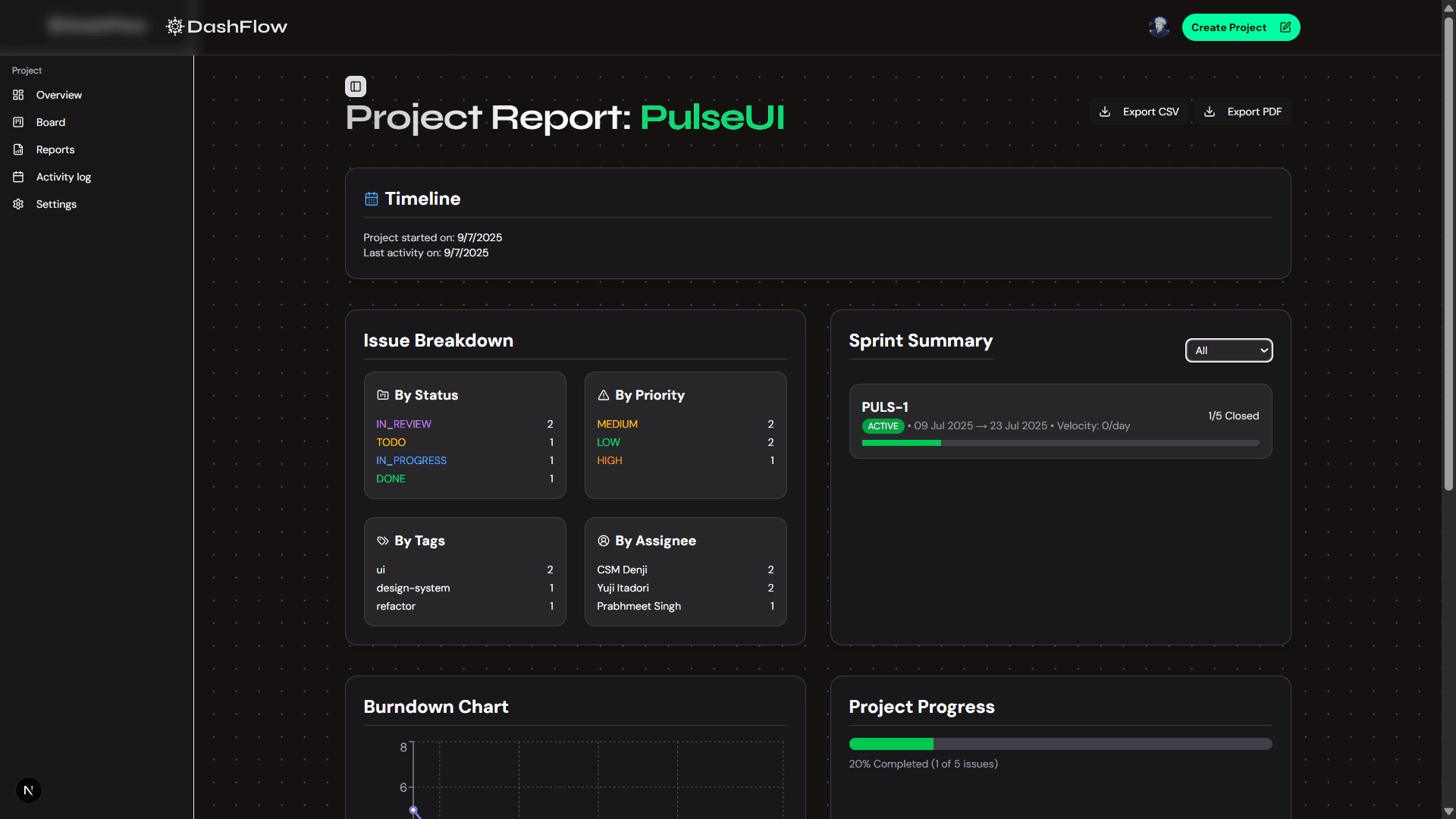This screenshot has height=819, width=1456.
Task: Select the Board icon in the sidebar
Action: (17, 122)
